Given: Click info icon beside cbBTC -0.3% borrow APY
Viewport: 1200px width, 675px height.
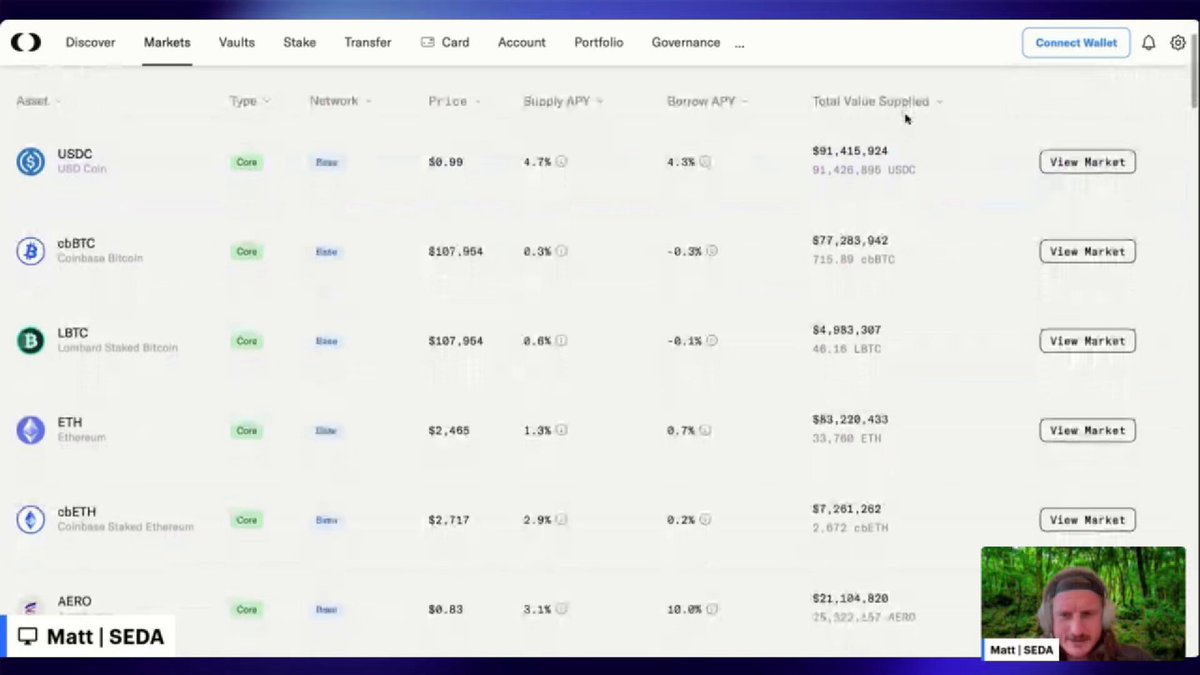Looking at the screenshot, I should pyautogui.click(x=711, y=251).
